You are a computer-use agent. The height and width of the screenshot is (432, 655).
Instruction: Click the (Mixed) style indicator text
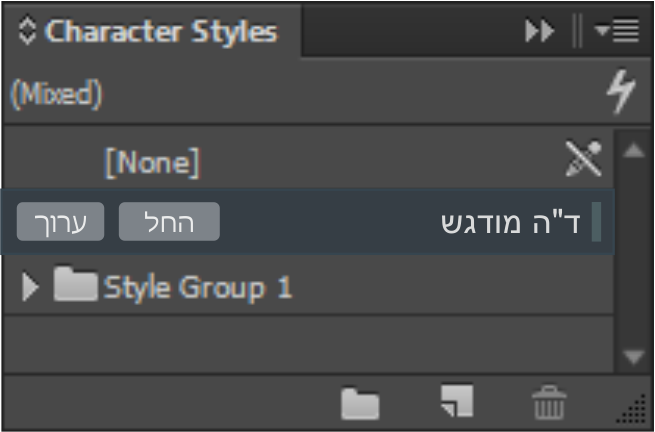[56, 95]
